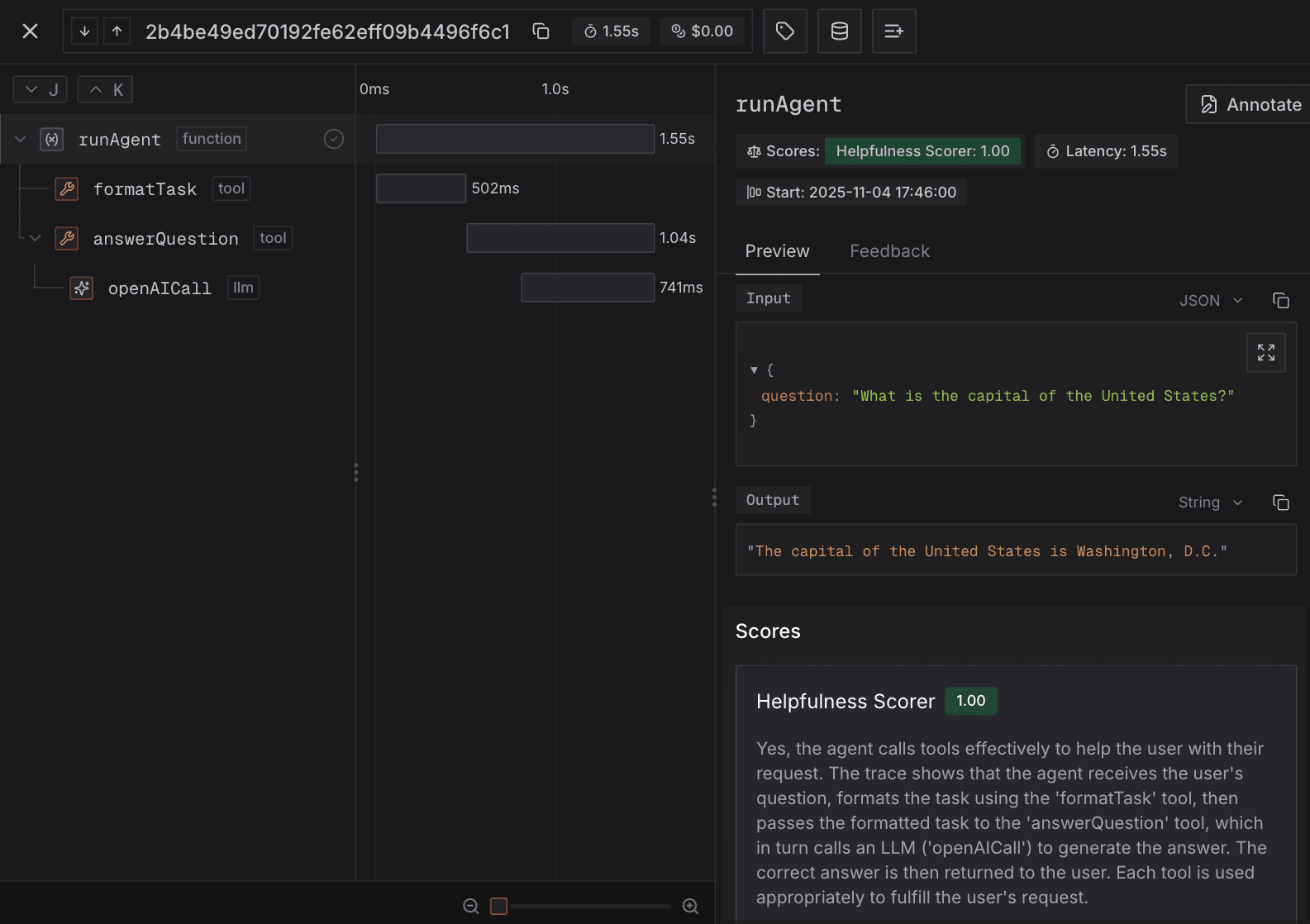
Task: Zoom in on the timeline
Action: (x=690, y=906)
